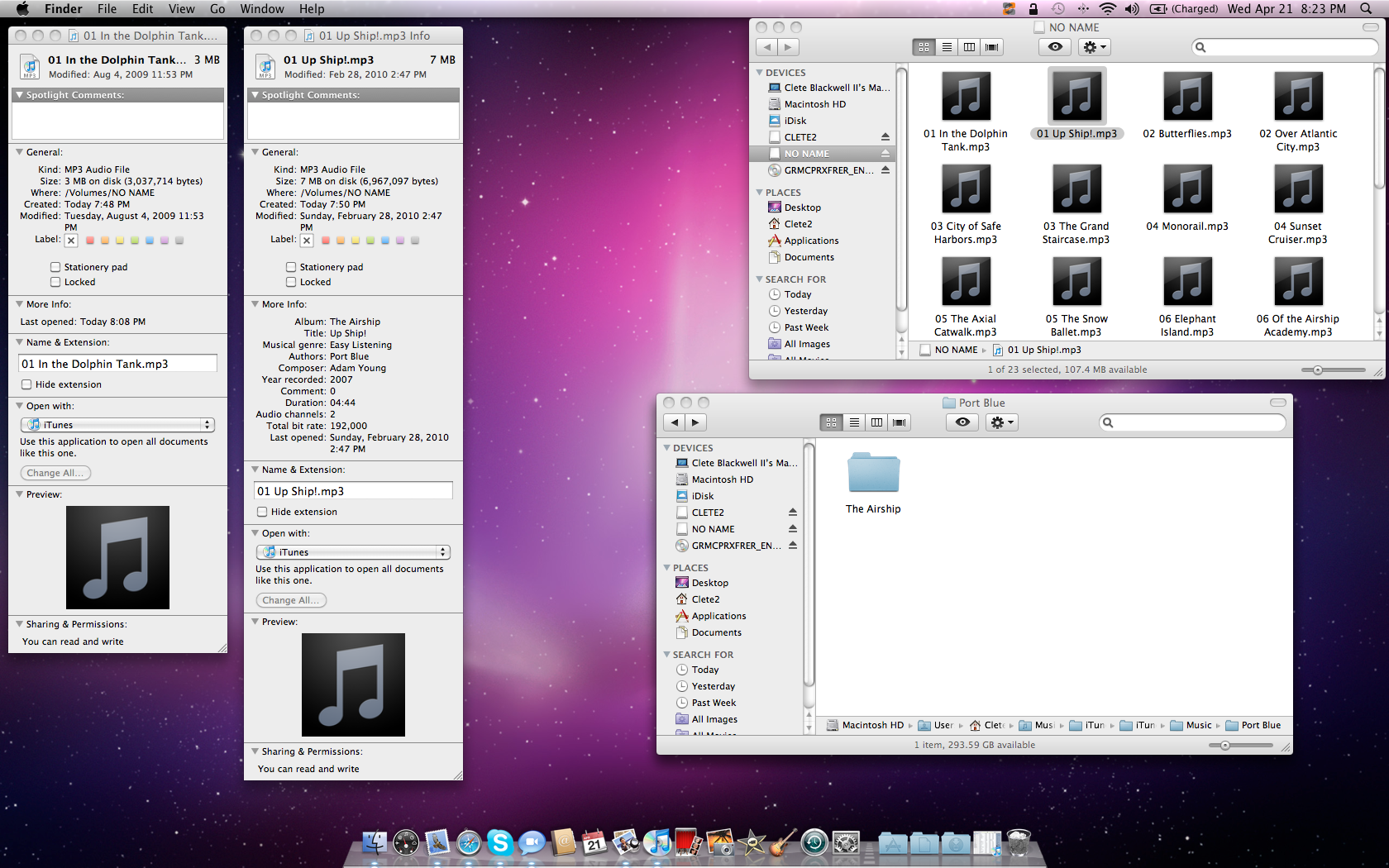Launch iTunes from the Dock

pos(657,842)
